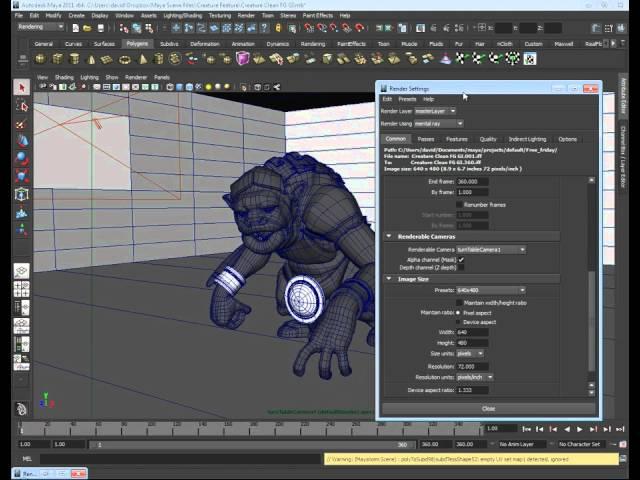Activate the Paint Selection tool
The width and height of the screenshot is (640, 480).
click(x=21, y=124)
